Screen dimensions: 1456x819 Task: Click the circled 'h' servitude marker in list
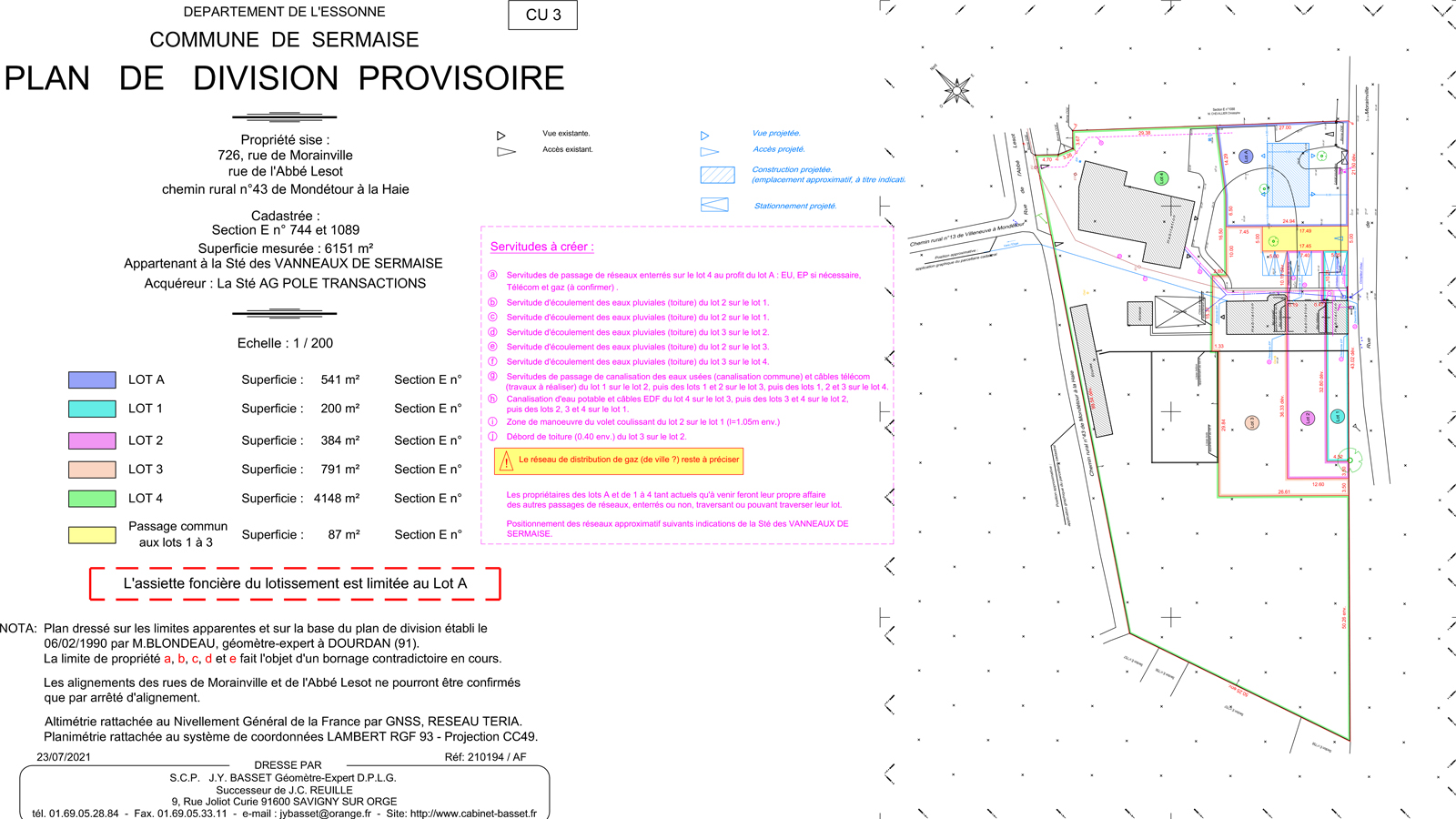[x=492, y=399]
